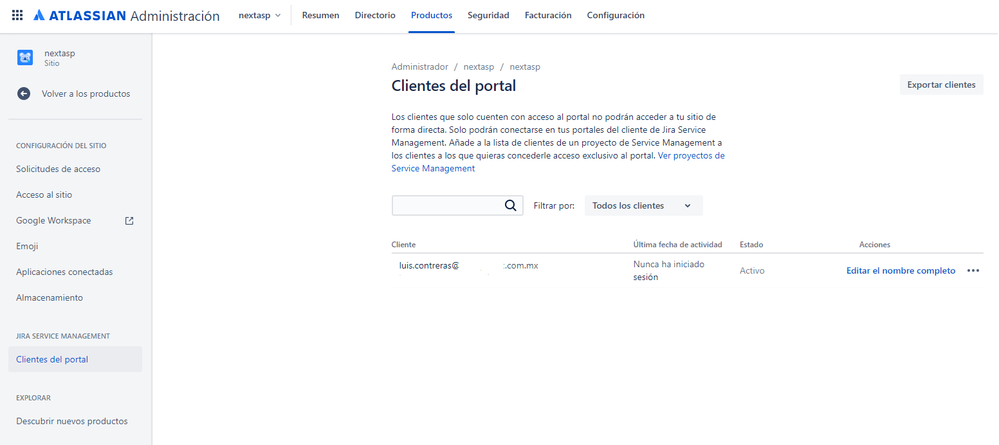This screenshot has width=999, height=445.
Task: Open the Todos los clientes filter dropdown
Action: click(x=643, y=205)
